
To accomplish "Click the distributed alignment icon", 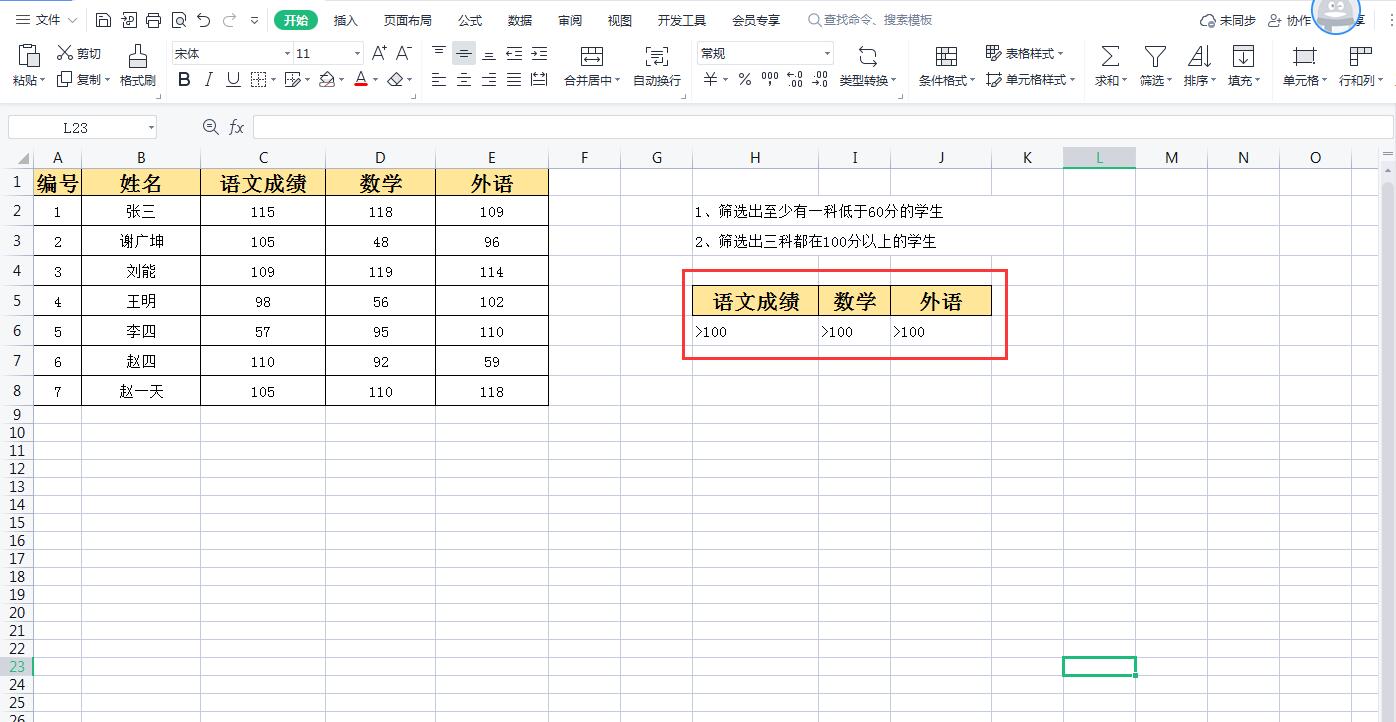I will coord(539,80).
